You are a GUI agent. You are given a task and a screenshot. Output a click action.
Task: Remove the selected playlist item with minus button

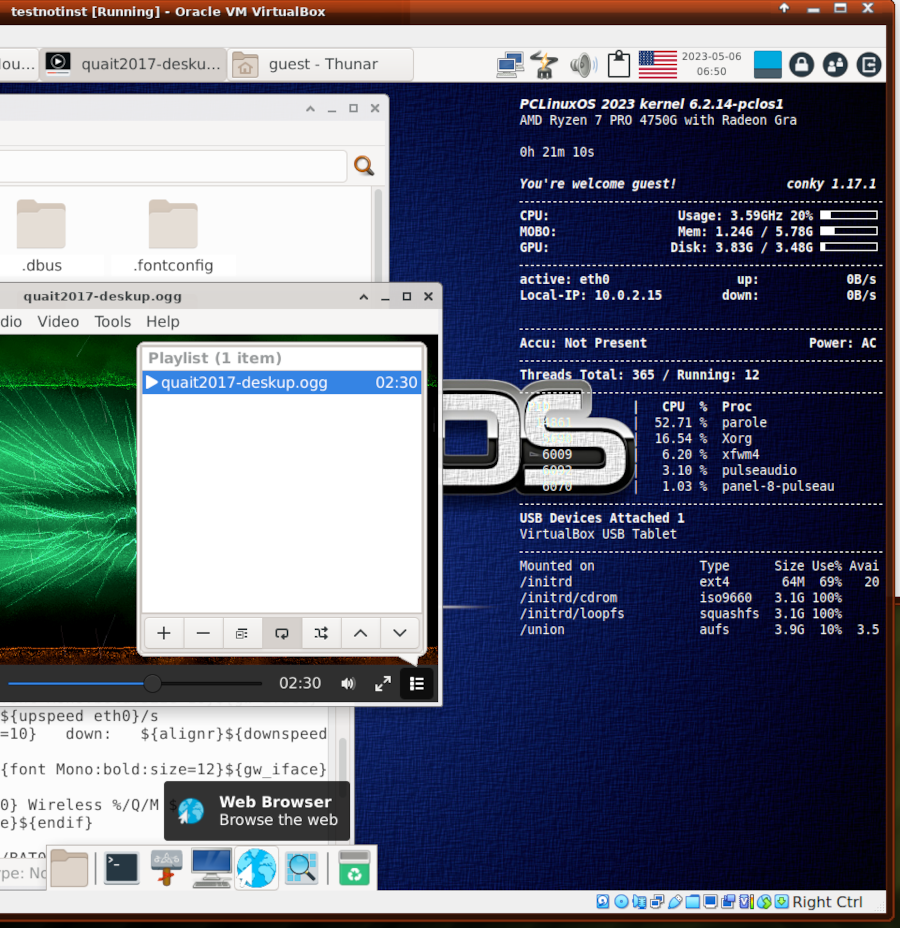point(203,633)
